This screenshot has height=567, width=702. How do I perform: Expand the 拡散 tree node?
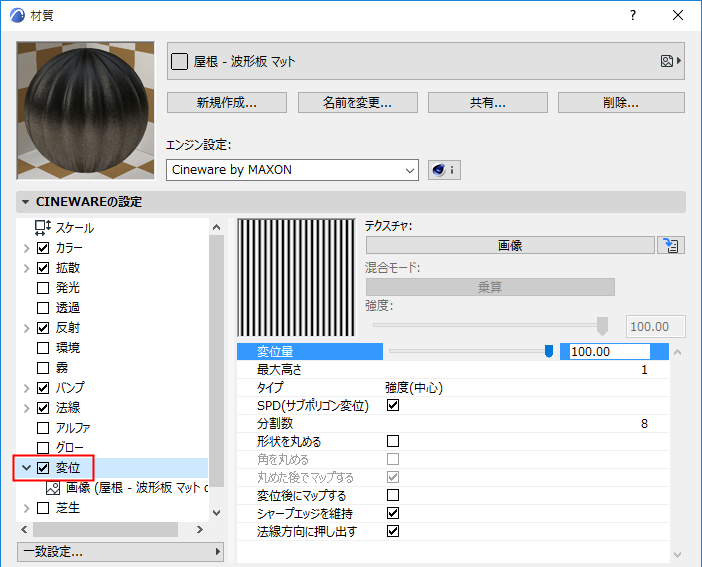click(x=26, y=268)
